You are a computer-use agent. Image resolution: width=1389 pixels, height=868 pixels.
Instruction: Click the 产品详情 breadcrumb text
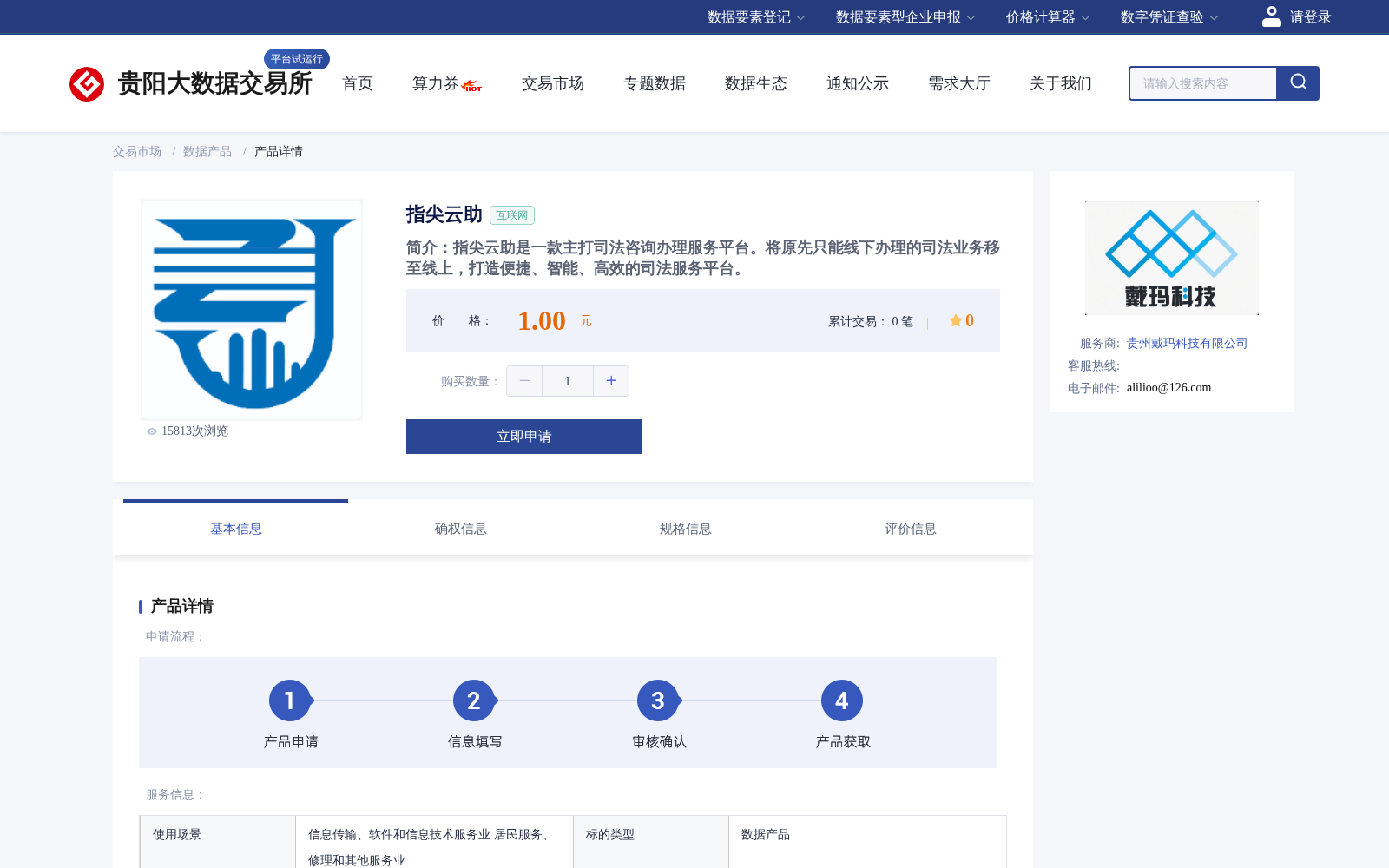coord(279,151)
